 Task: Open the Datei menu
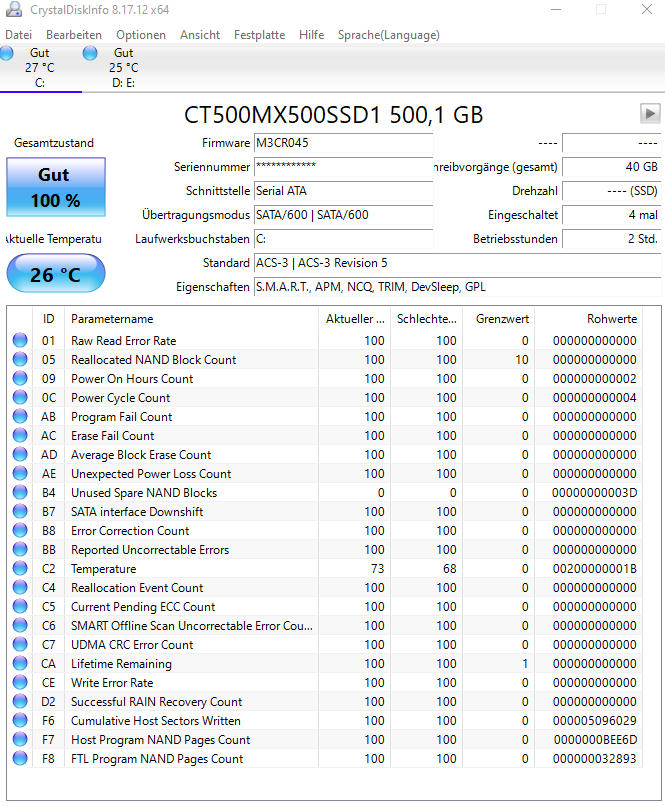pos(19,35)
